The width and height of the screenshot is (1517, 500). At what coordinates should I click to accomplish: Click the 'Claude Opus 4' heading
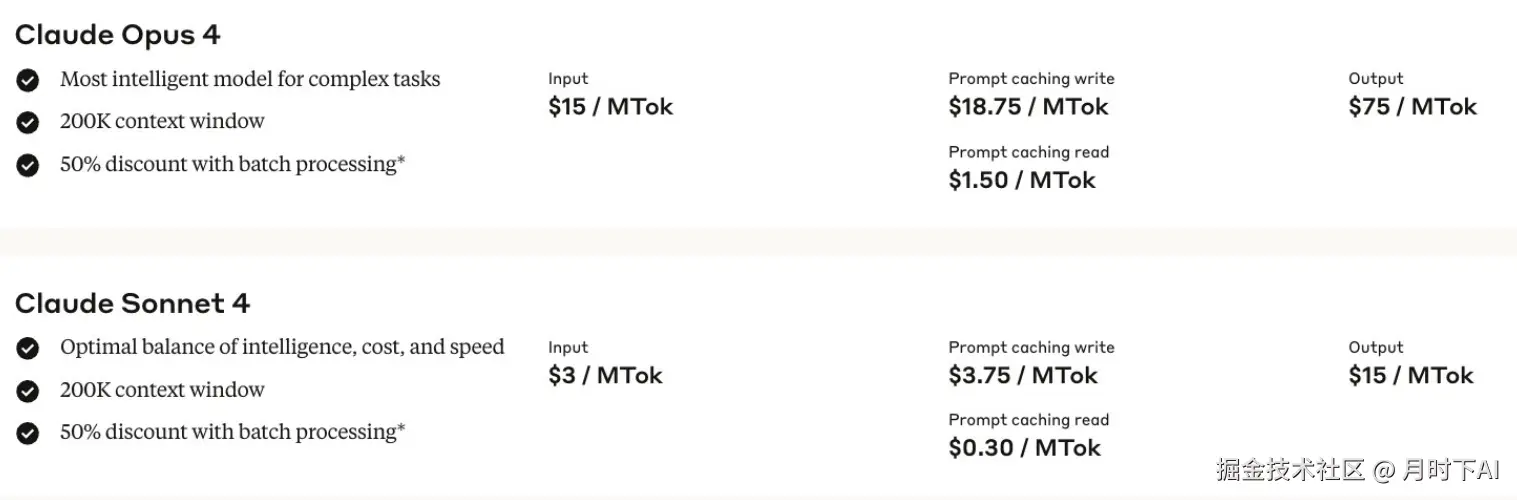[117, 35]
